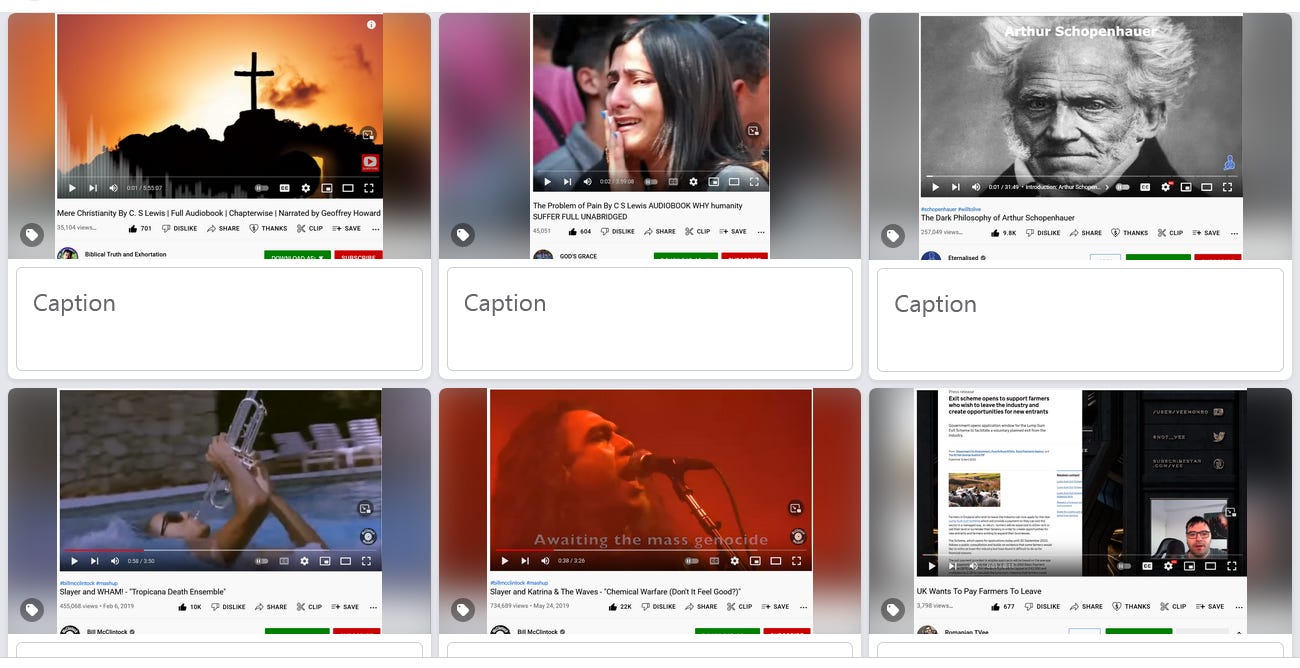Image resolution: width=1300 pixels, height=668 pixels.
Task: Open more options under Tropicana Death Ensemble video
Action: pos(373,607)
